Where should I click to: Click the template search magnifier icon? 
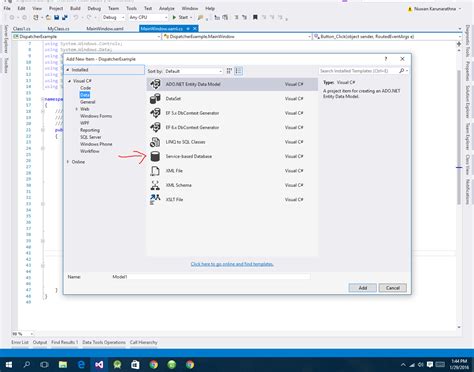coord(402,71)
